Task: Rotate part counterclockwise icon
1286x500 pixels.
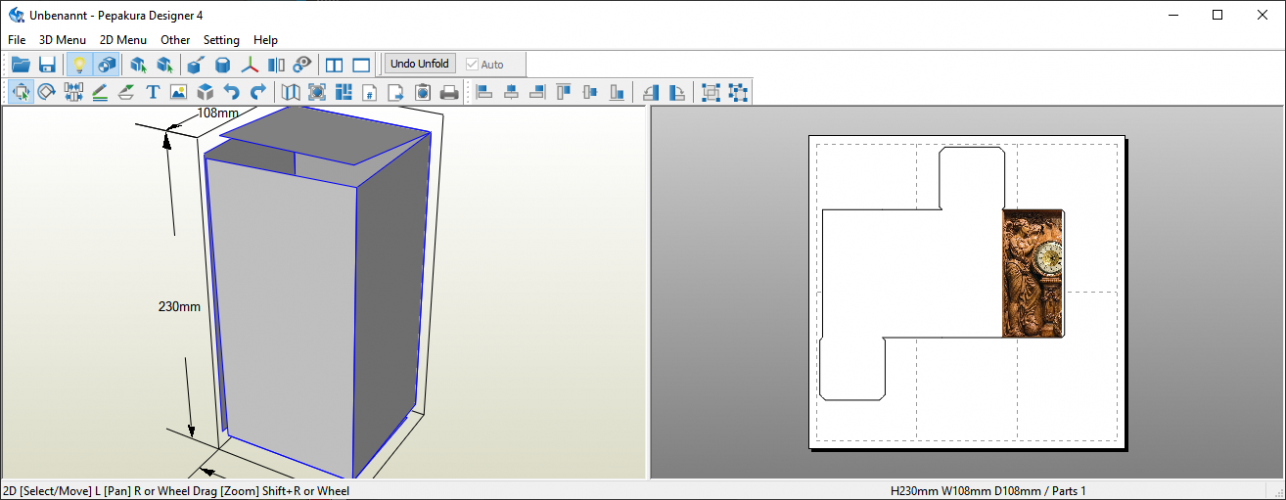Action: 651,92
